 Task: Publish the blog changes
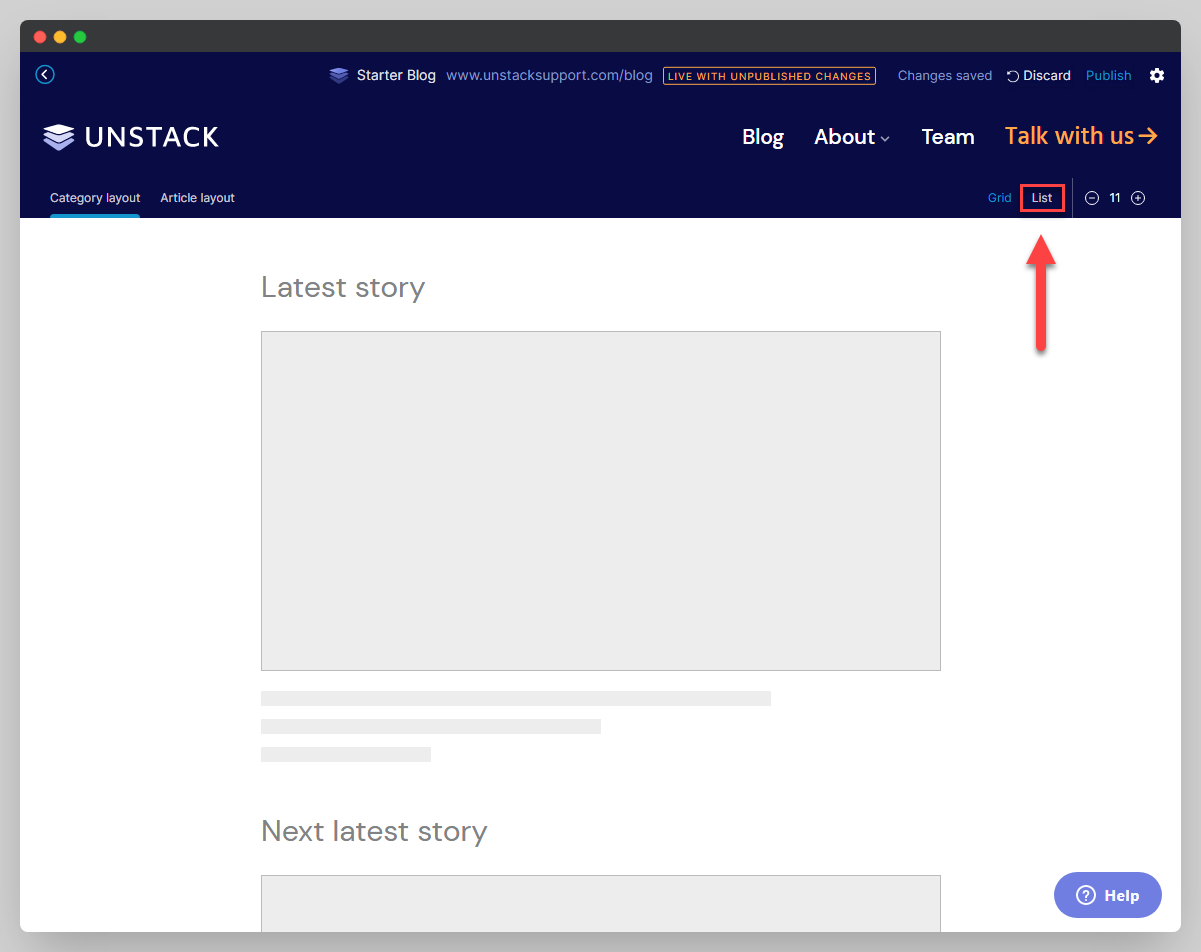tap(1108, 76)
